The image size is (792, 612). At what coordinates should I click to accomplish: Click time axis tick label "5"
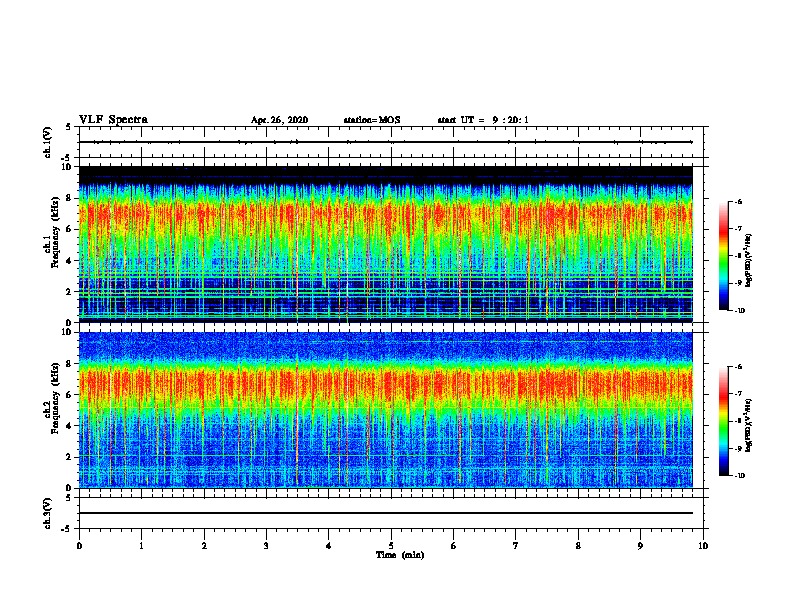click(x=391, y=546)
